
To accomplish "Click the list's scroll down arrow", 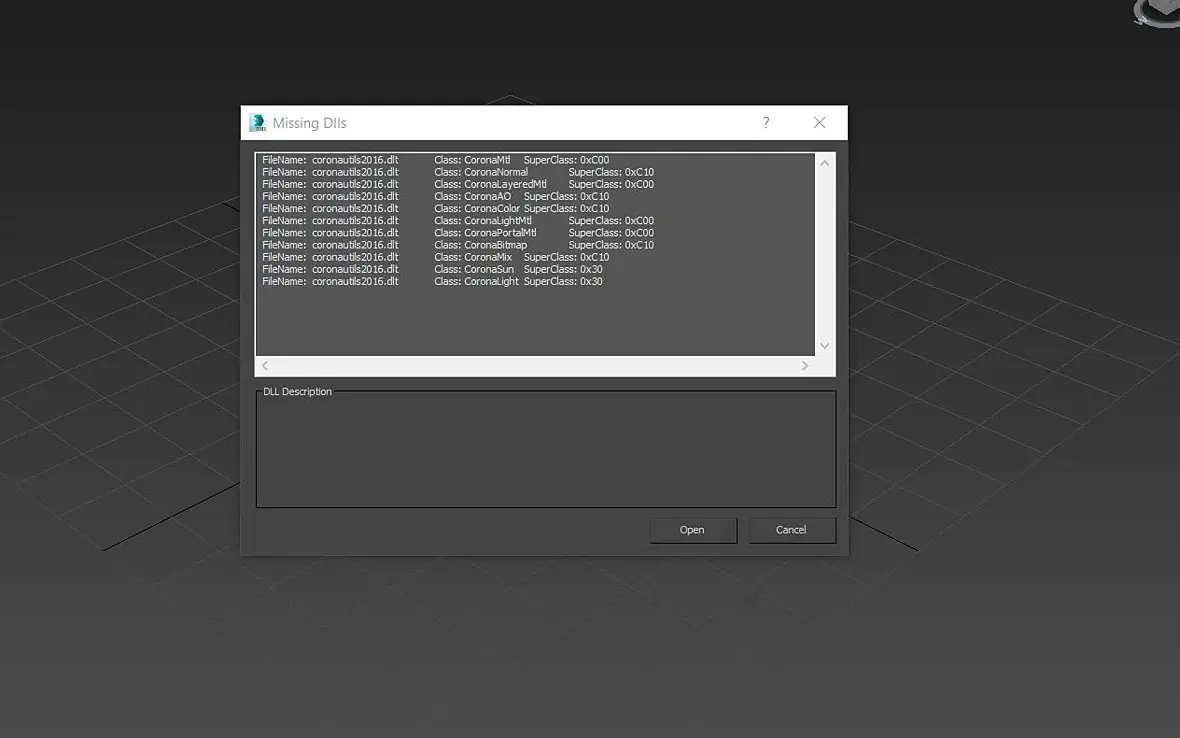I will (x=825, y=346).
